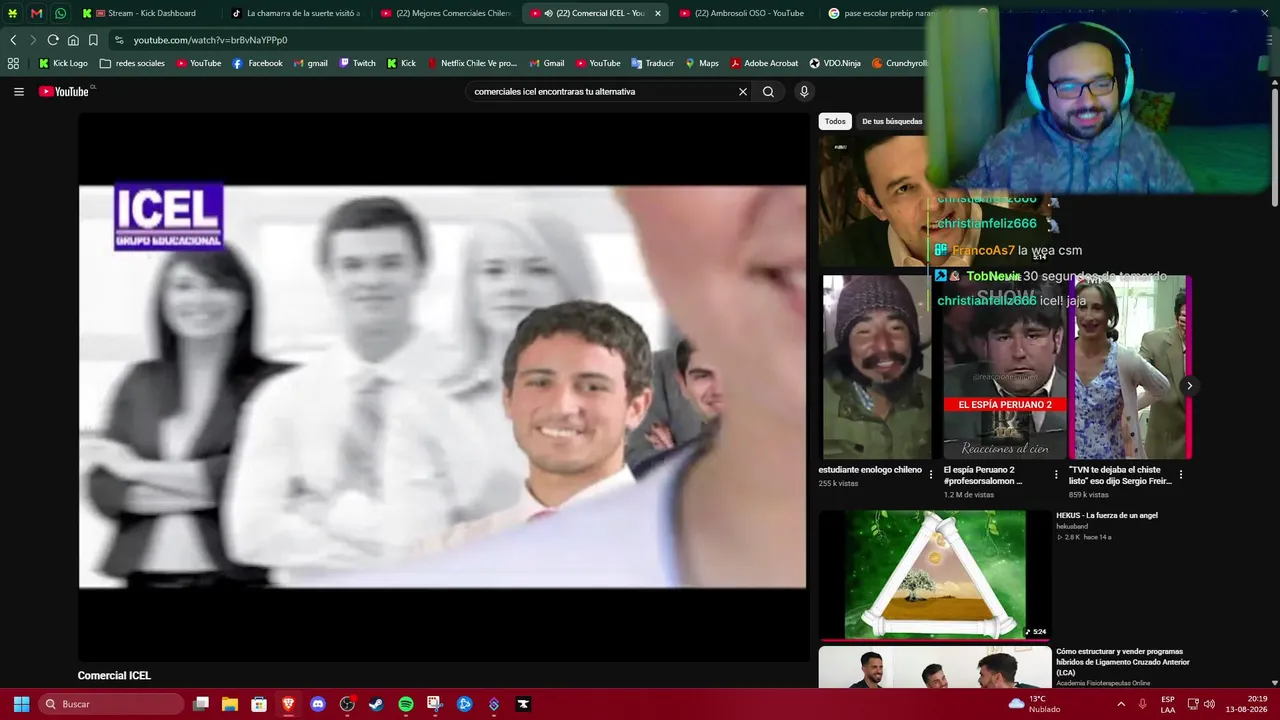Open Task View on the taskbar

(201, 704)
